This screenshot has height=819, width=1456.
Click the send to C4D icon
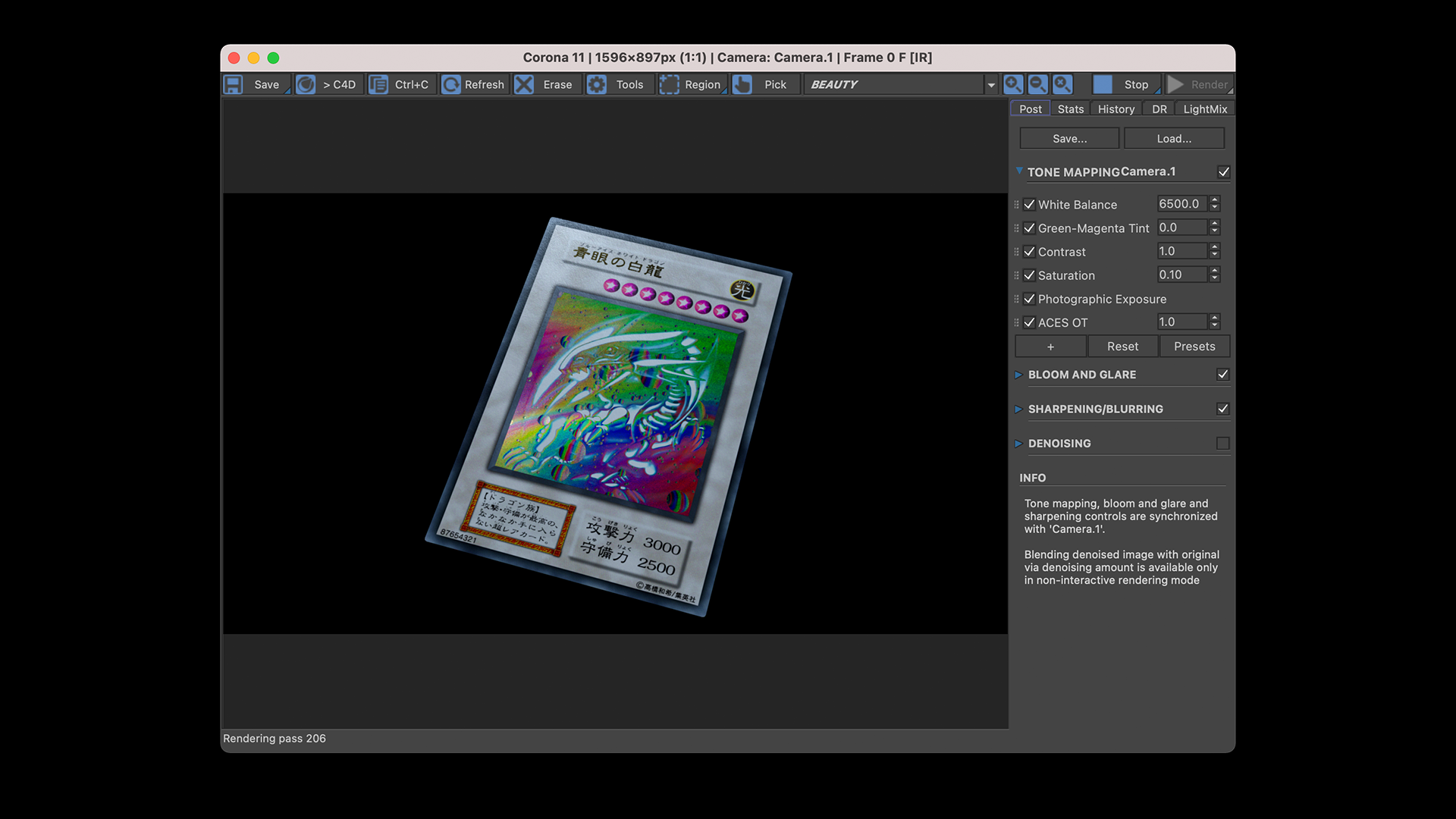click(x=306, y=84)
